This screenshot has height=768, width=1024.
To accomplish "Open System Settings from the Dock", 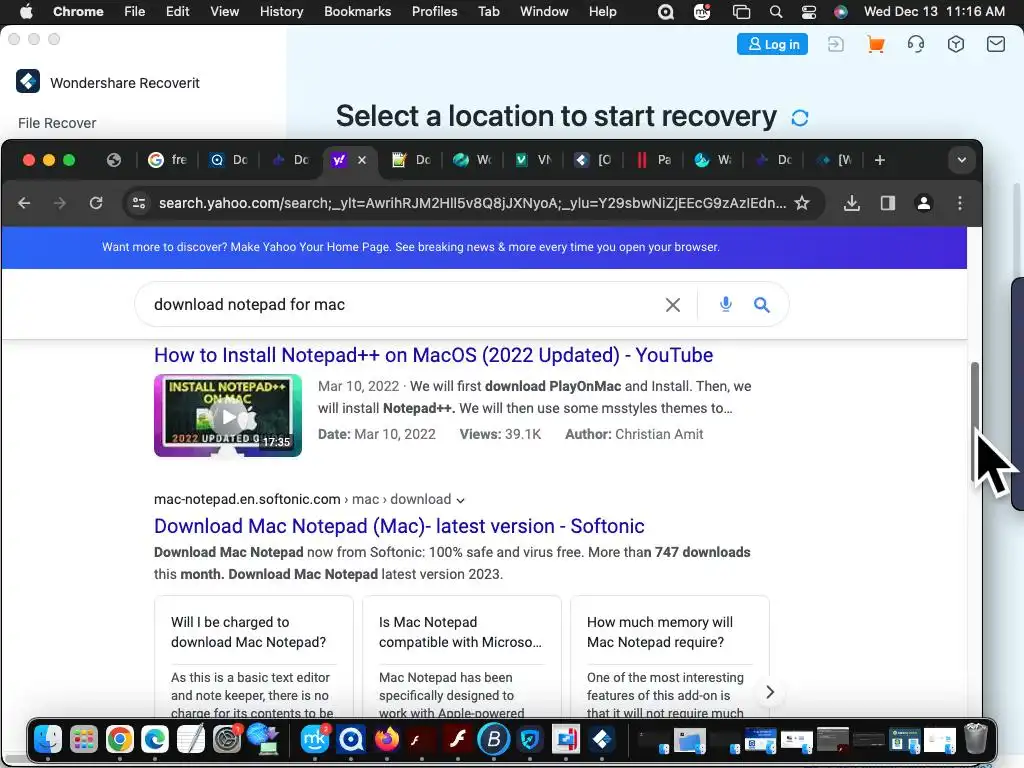I will pyautogui.click(x=227, y=739).
